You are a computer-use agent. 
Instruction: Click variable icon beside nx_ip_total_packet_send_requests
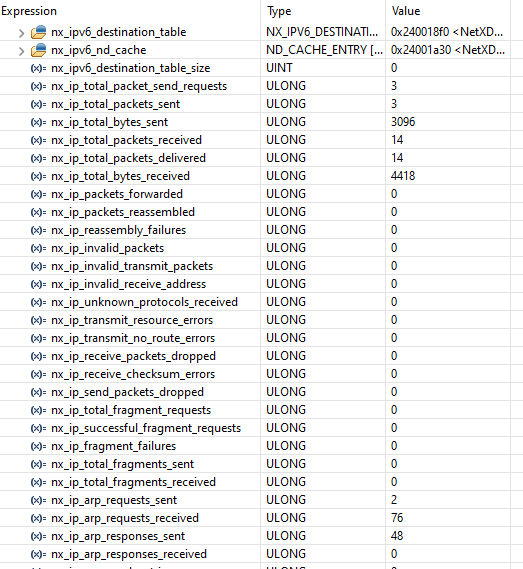click(38, 86)
